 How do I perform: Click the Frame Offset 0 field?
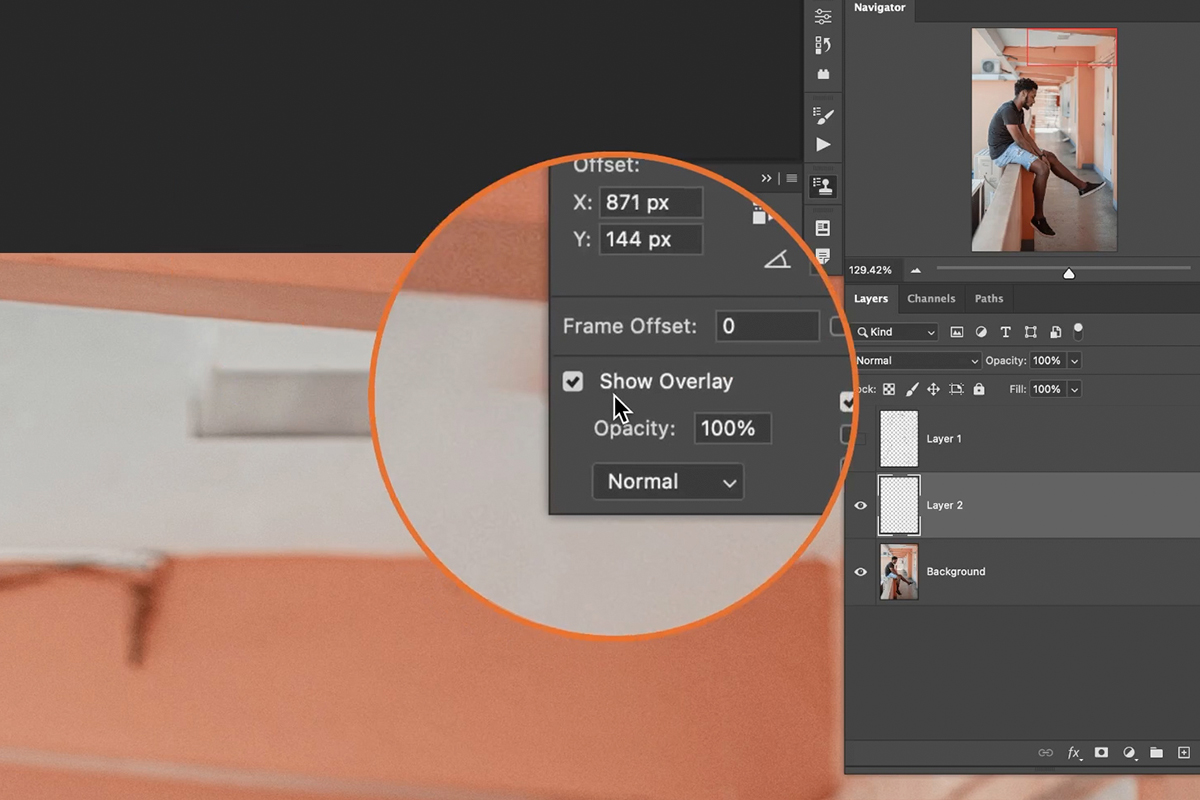pos(768,326)
